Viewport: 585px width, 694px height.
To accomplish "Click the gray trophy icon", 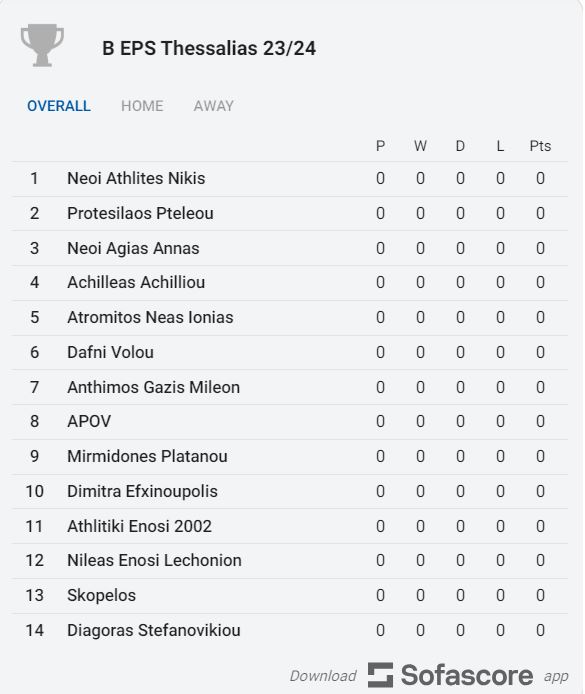I will pyautogui.click(x=42, y=45).
